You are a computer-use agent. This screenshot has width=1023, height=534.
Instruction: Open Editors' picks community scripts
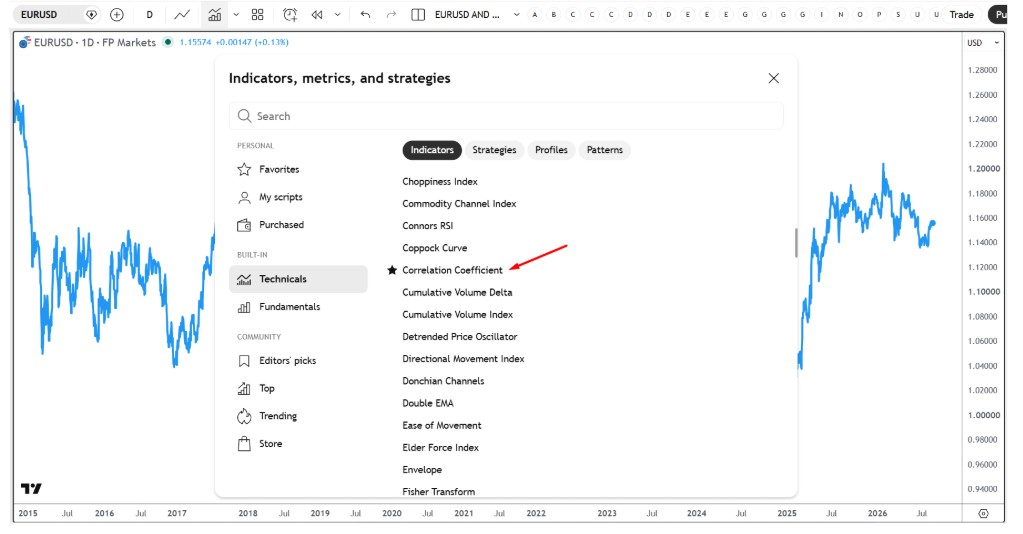298,361
